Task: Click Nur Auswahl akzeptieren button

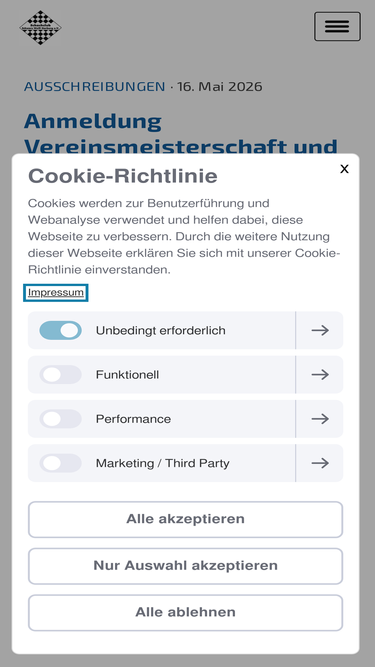Action: 185,566
